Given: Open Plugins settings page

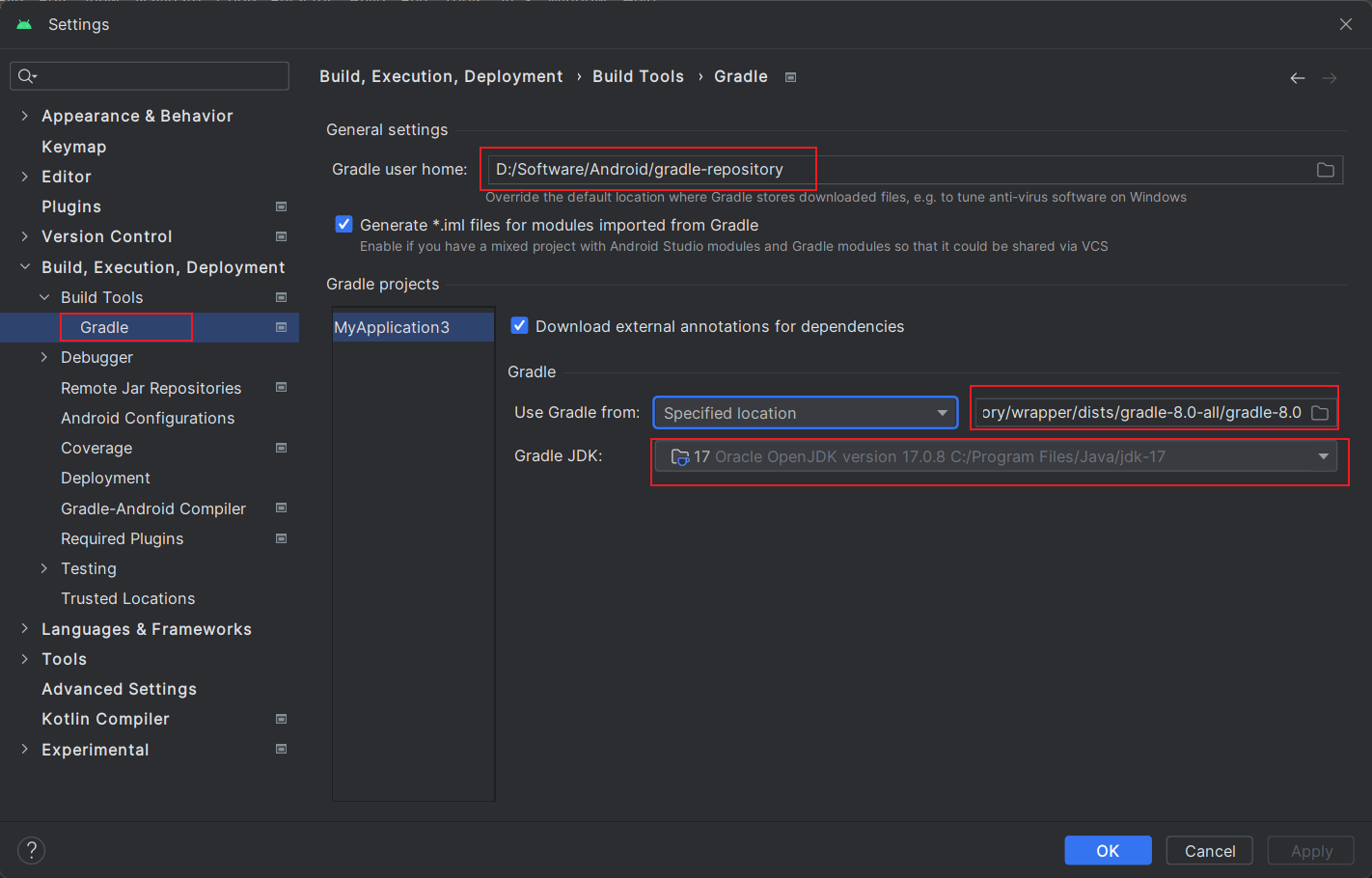Looking at the screenshot, I should click(x=71, y=206).
